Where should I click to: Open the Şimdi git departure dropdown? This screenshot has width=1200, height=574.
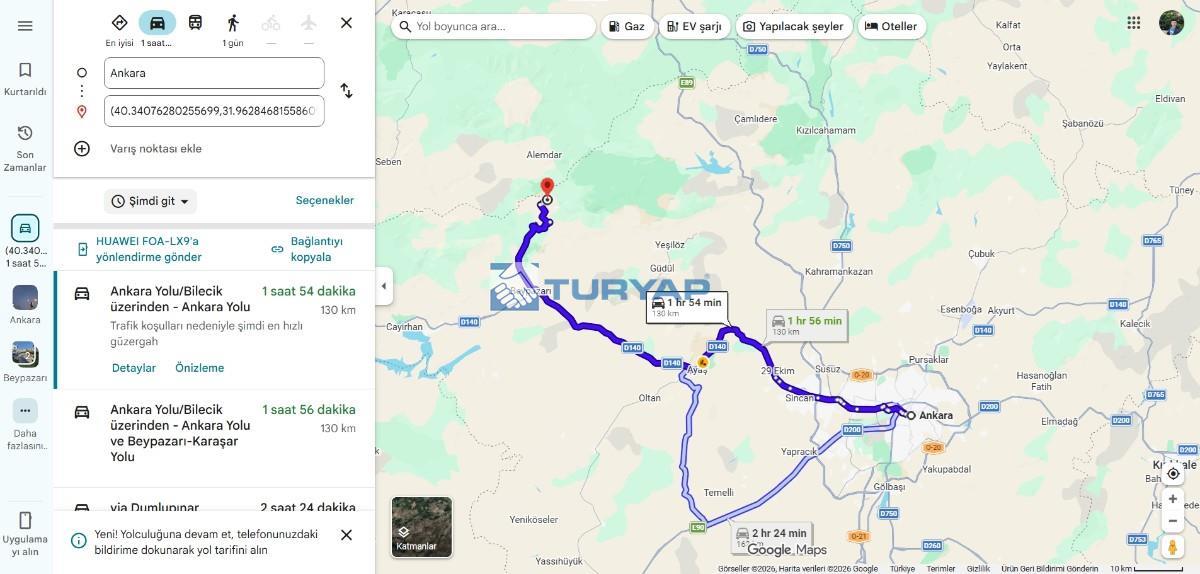coord(150,201)
